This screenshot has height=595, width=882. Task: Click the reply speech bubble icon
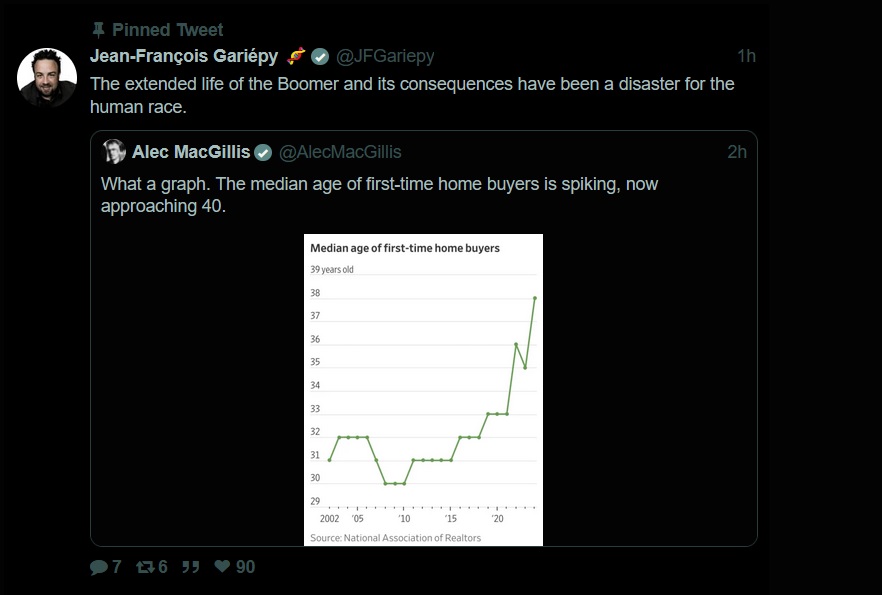click(98, 567)
